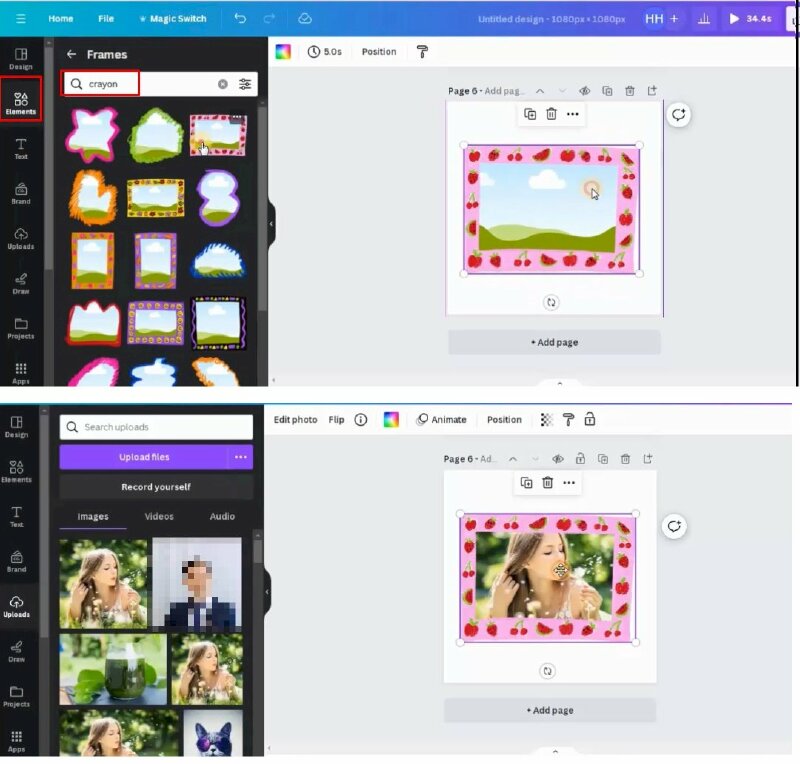Open the color swatch beside the Animate button
The height and width of the screenshot is (764, 800).
point(391,420)
